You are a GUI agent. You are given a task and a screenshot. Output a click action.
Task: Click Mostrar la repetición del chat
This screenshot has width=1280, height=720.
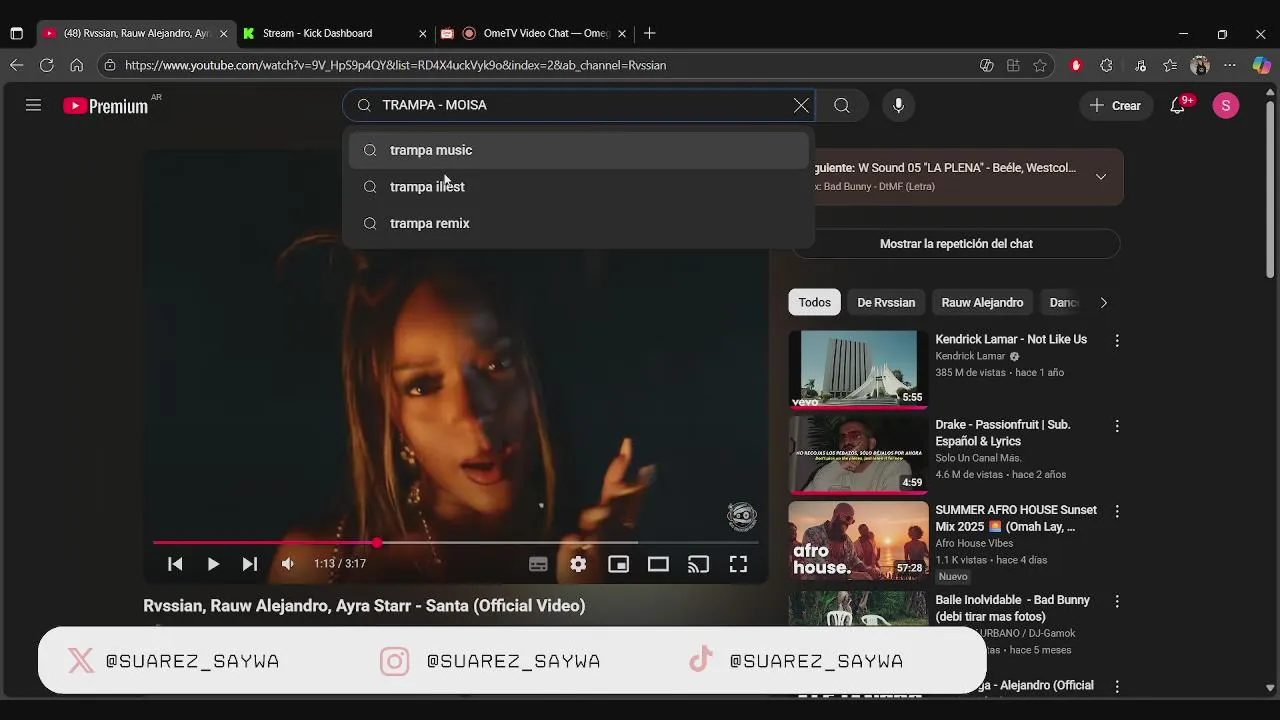point(956,244)
